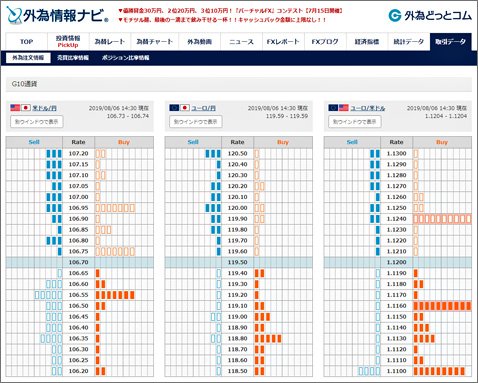
Task: Click the Buy column header in ユーロ/円 table
Action: point(283,142)
